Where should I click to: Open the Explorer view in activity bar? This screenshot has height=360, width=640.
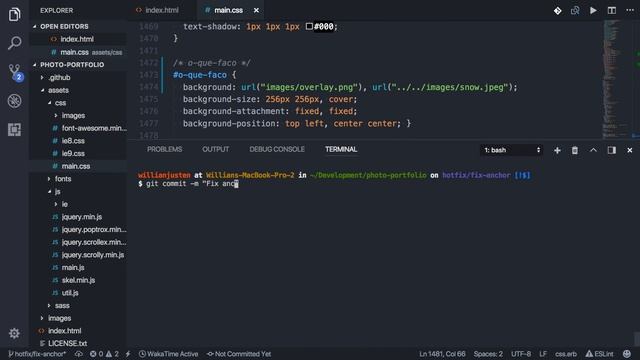coord(14,14)
